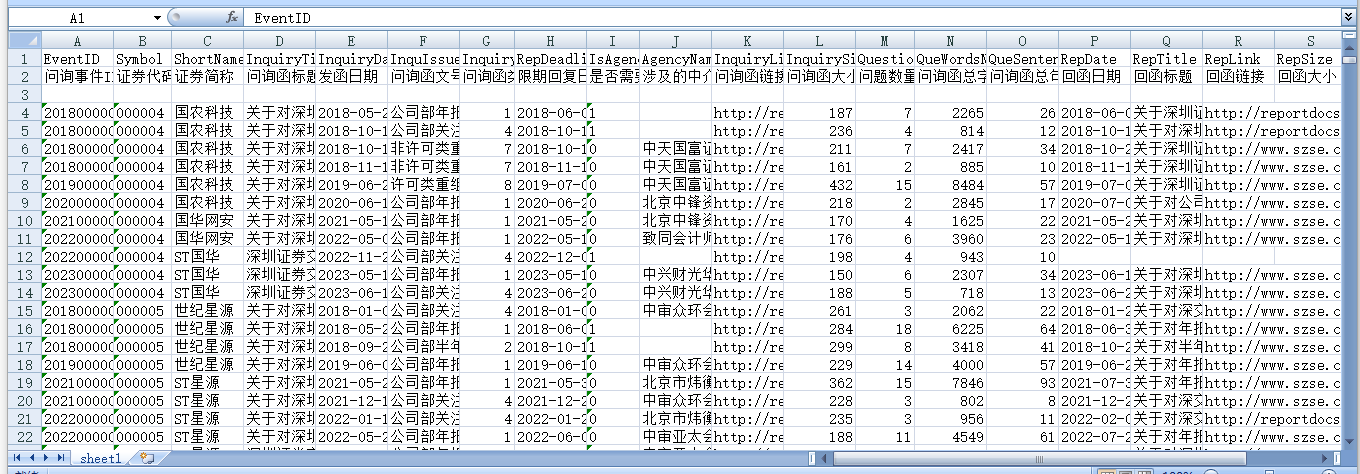1360x474 pixels.
Task: Select row 20 header
Action: click(x=24, y=401)
